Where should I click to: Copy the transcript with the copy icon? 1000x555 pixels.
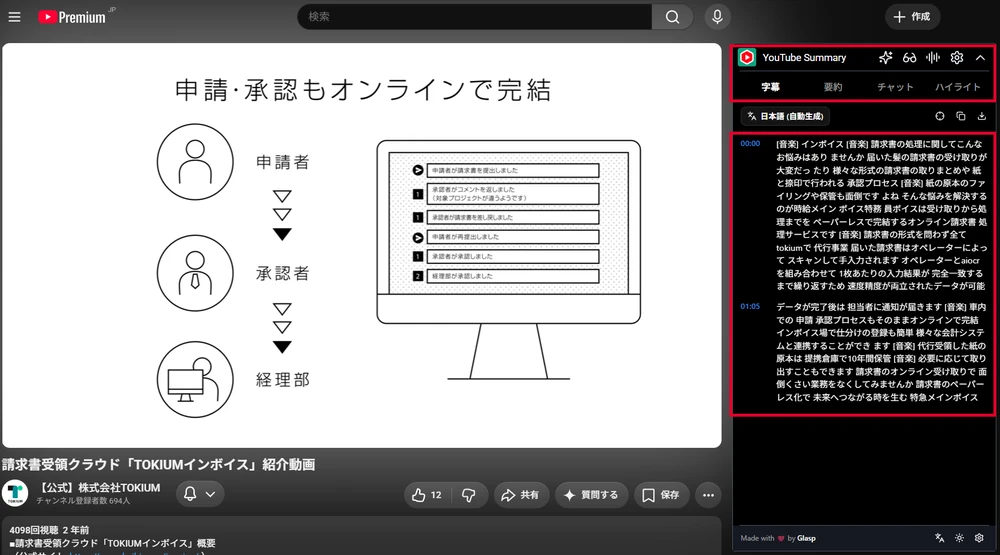(960, 116)
